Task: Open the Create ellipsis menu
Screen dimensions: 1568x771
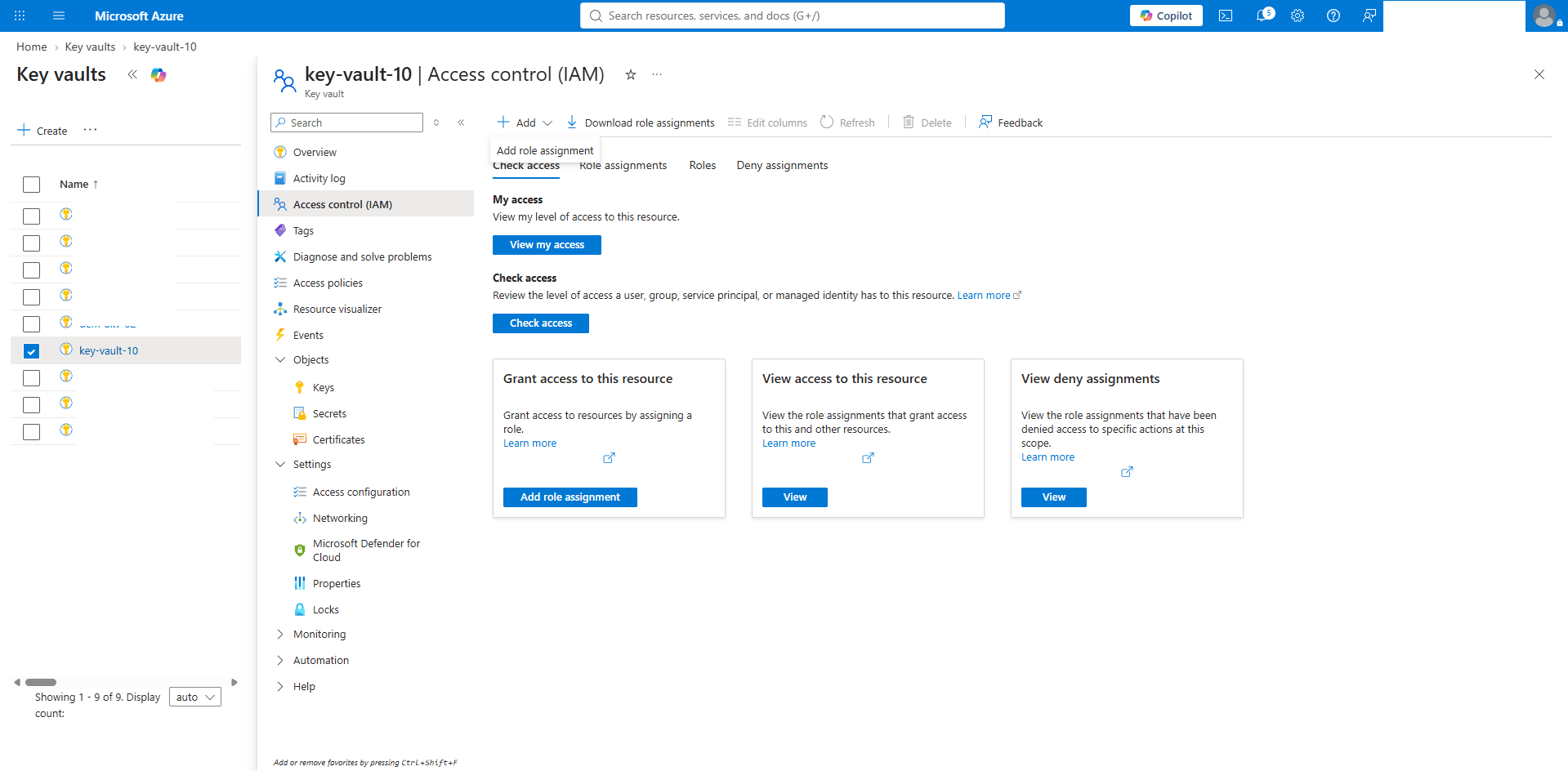Action: (90, 130)
